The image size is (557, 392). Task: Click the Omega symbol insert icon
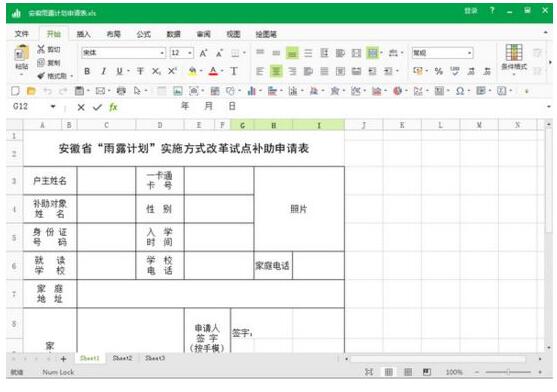point(460,91)
